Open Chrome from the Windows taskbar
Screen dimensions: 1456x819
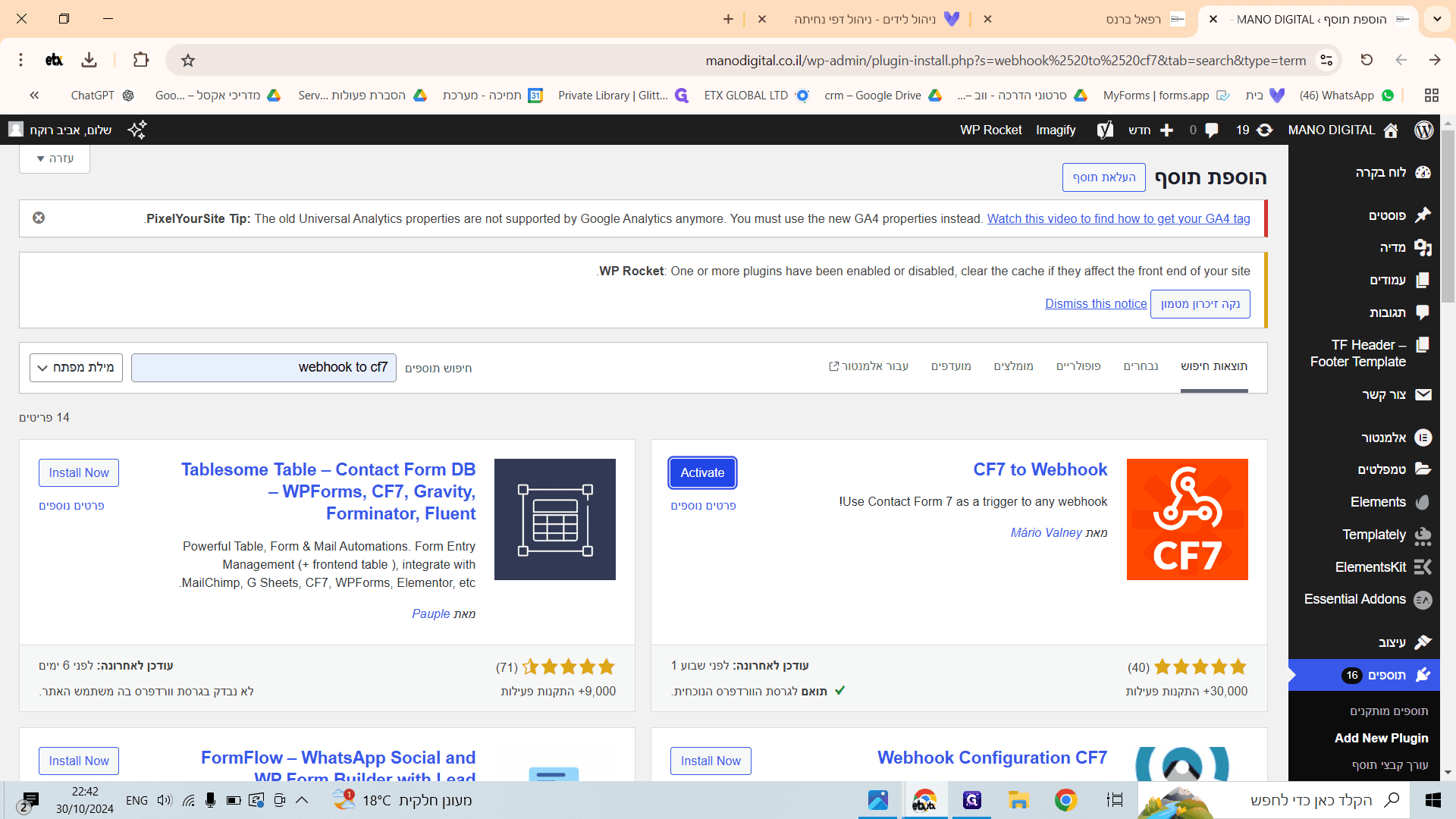(1065, 800)
